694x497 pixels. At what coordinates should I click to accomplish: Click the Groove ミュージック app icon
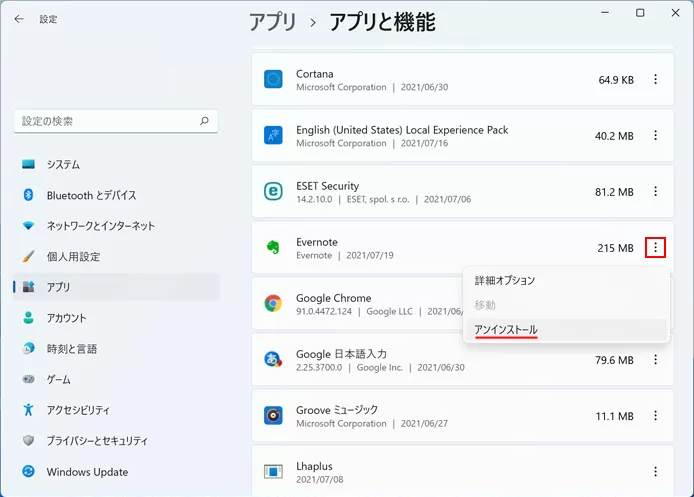click(x=273, y=416)
